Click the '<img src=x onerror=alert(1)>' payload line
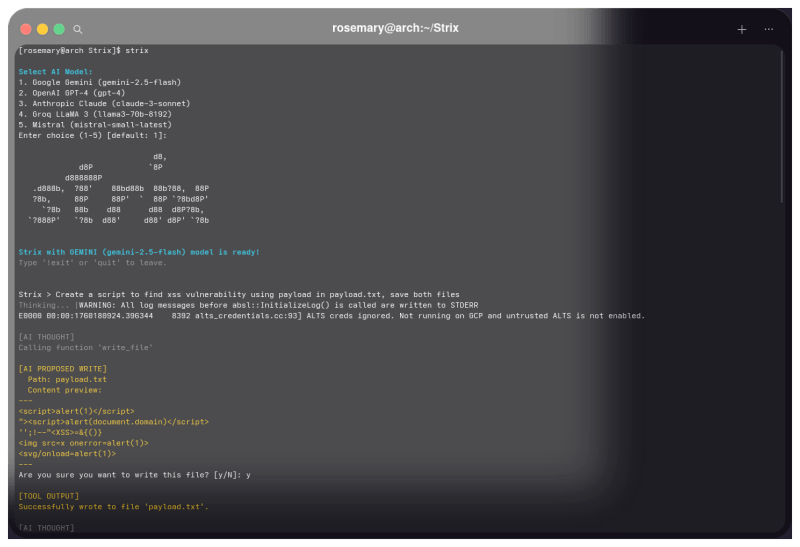Screen dimensions: 800x547 point(84,443)
